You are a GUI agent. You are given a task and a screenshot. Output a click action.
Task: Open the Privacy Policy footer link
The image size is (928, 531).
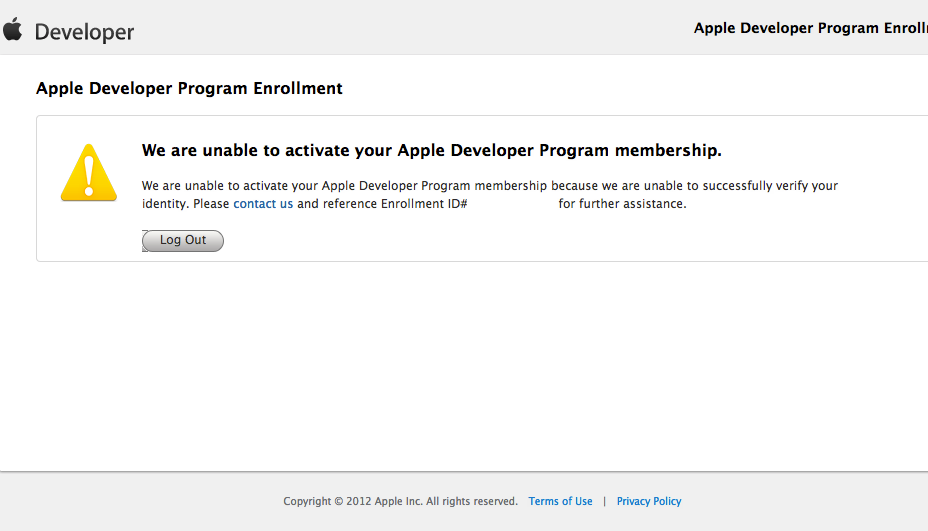pos(649,501)
